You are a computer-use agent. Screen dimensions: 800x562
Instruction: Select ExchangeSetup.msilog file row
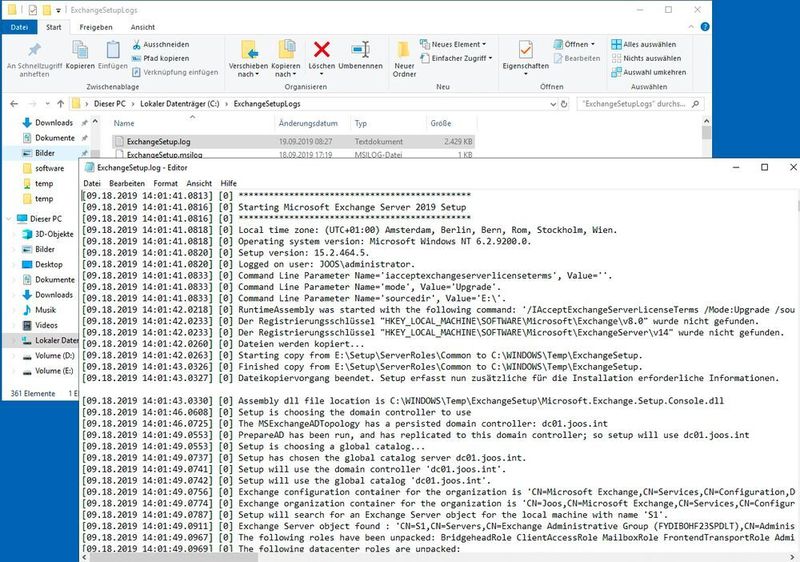pyautogui.click(x=293, y=154)
